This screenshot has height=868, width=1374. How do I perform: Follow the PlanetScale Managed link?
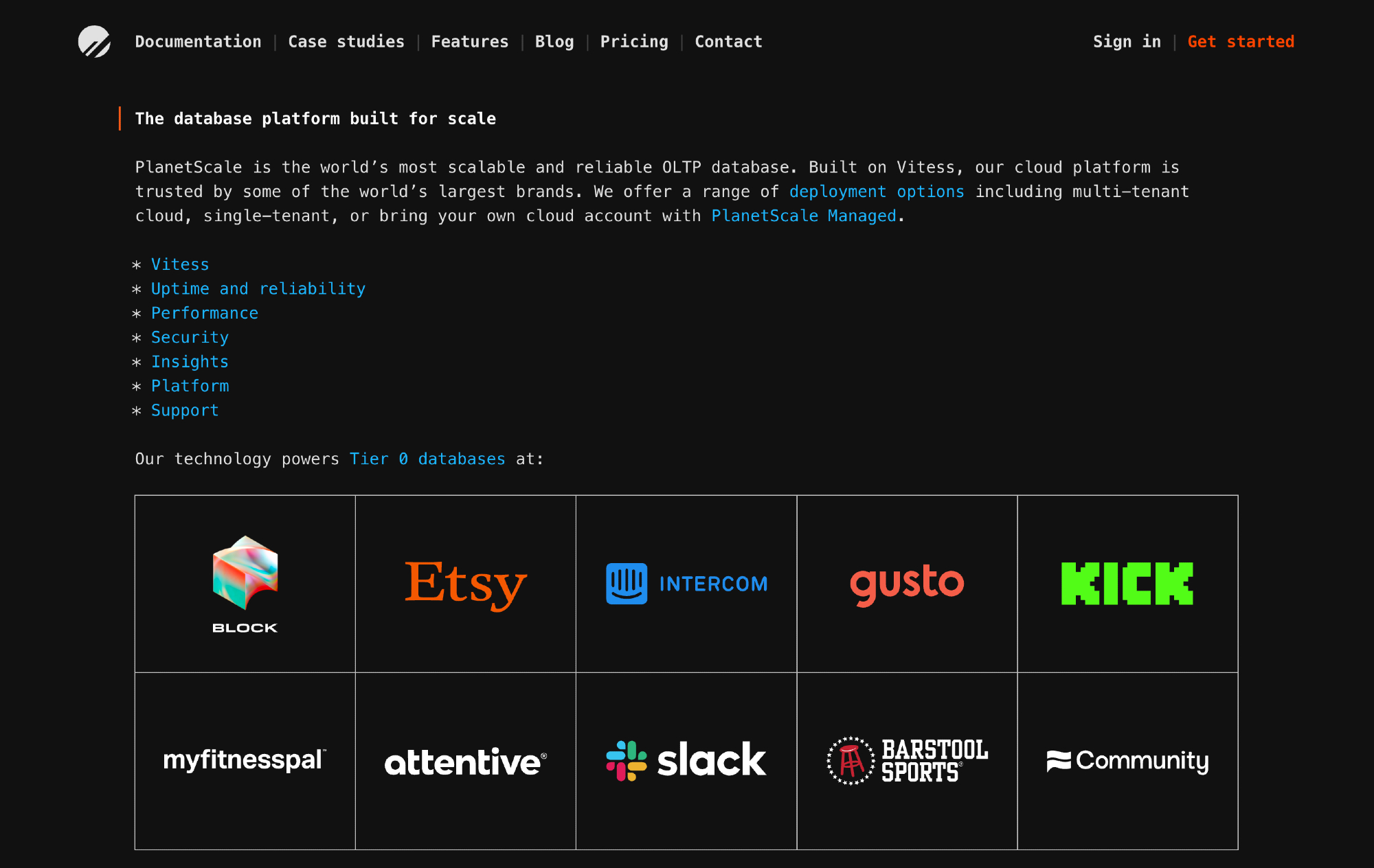pos(804,216)
